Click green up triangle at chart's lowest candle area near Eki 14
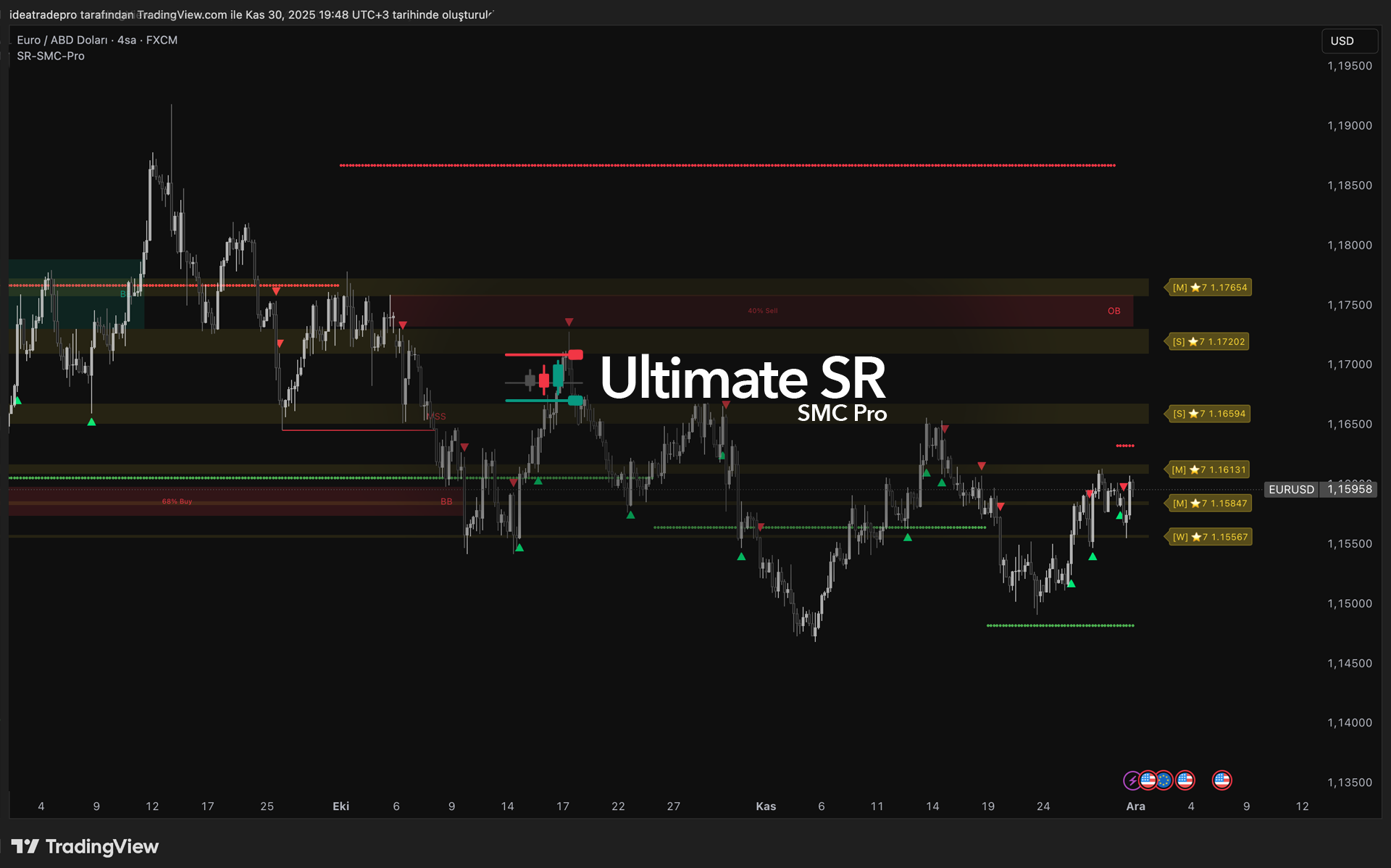This screenshot has width=1391, height=868. (519, 548)
